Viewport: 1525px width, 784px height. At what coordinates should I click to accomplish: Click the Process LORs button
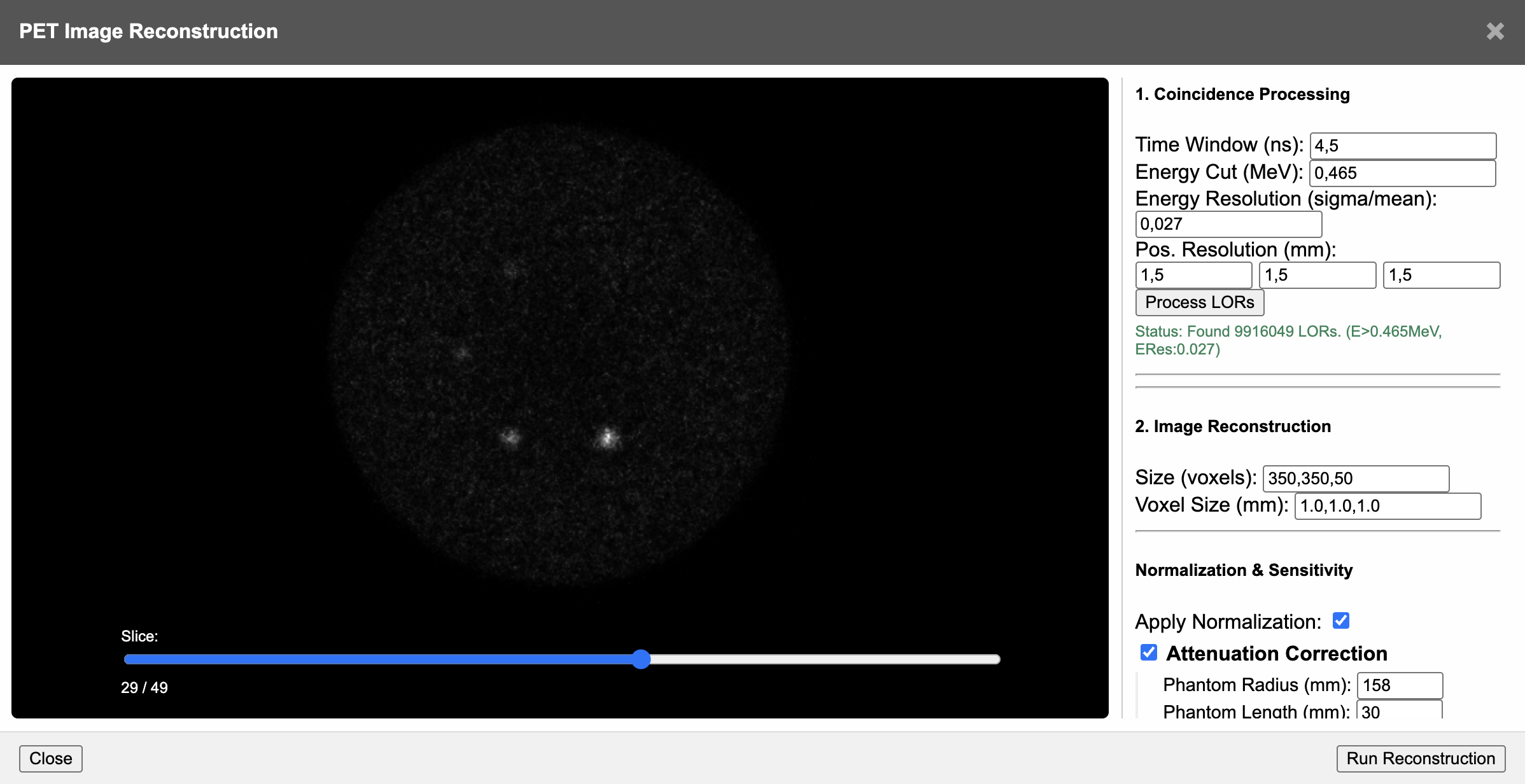[1199, 302]
